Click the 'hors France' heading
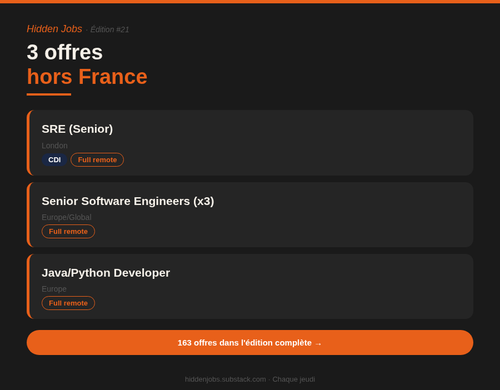 [x=87, y=77]
